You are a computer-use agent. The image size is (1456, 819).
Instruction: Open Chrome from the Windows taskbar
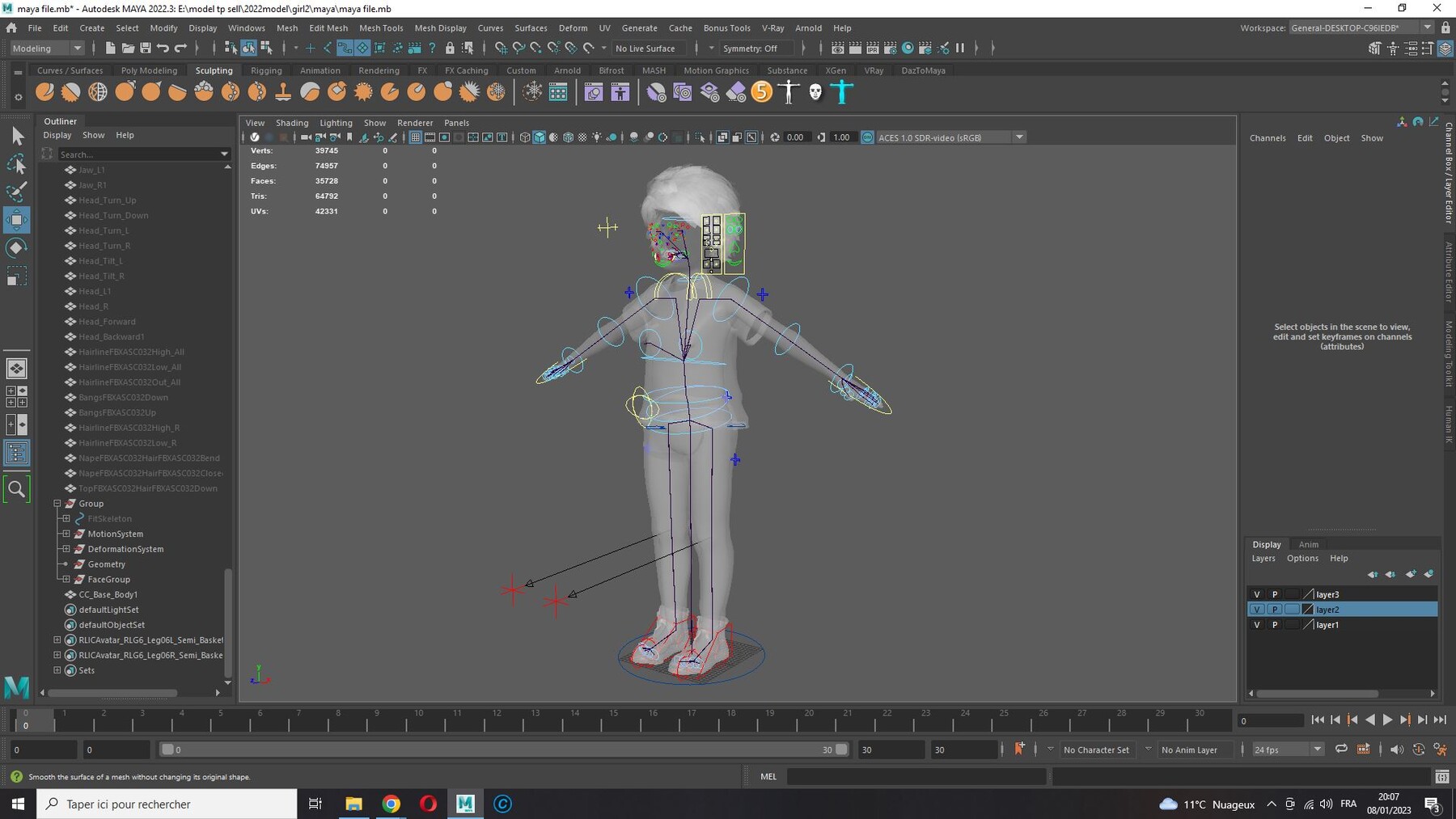(391, 804)
